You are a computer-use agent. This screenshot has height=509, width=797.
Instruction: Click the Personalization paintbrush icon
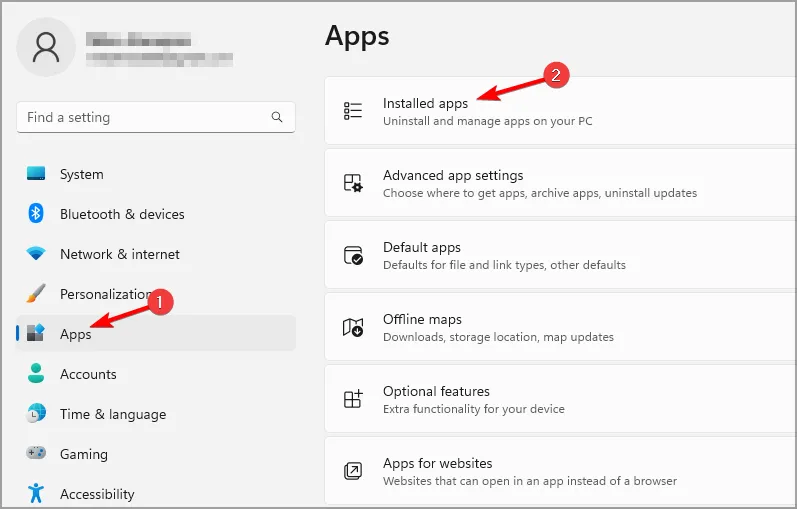click(36, 293)
